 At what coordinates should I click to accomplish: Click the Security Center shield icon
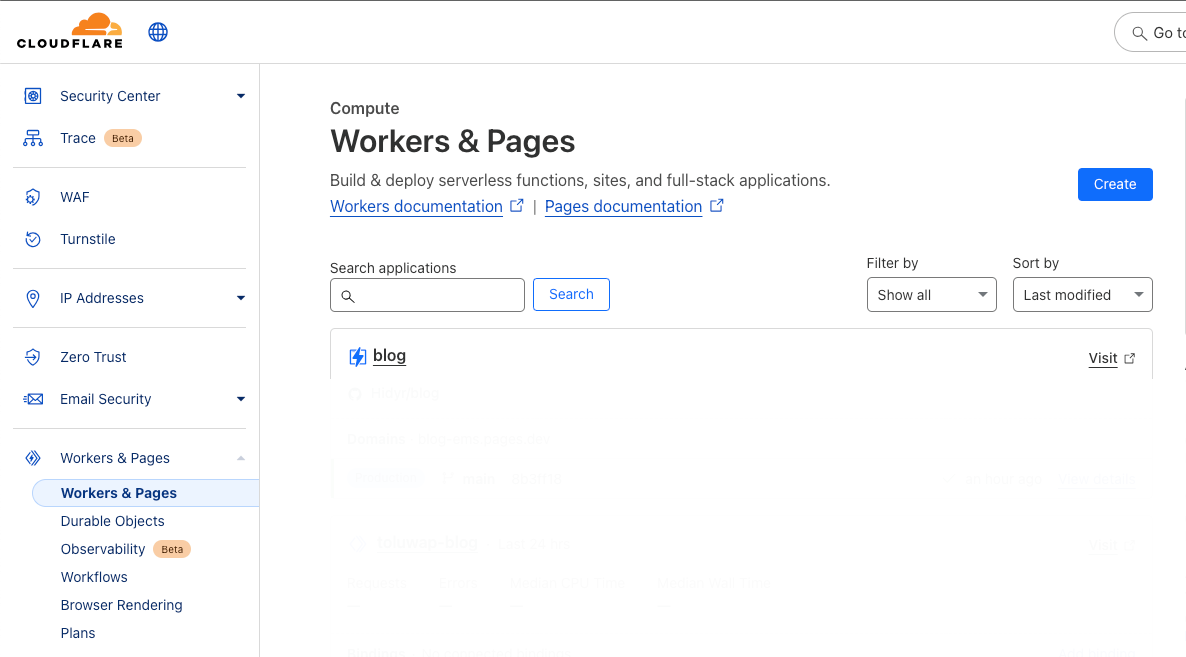pyautogui.click(x=32, y=95)
